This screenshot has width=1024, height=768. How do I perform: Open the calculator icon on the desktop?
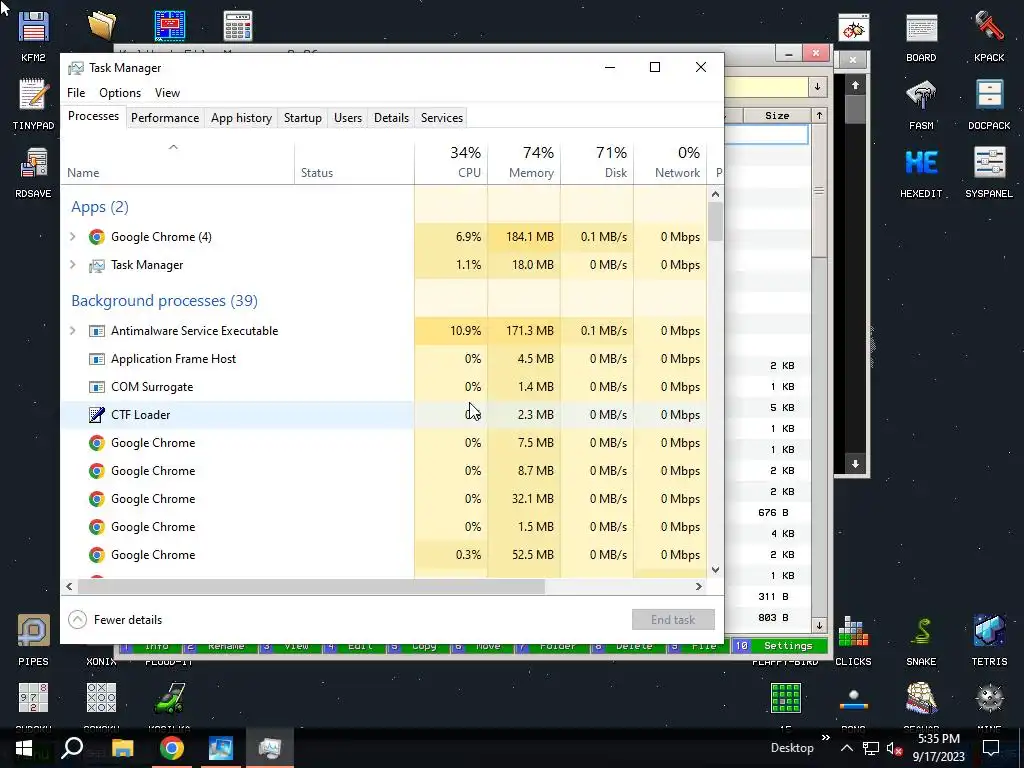pyautogui.click(x=238, y=26)
